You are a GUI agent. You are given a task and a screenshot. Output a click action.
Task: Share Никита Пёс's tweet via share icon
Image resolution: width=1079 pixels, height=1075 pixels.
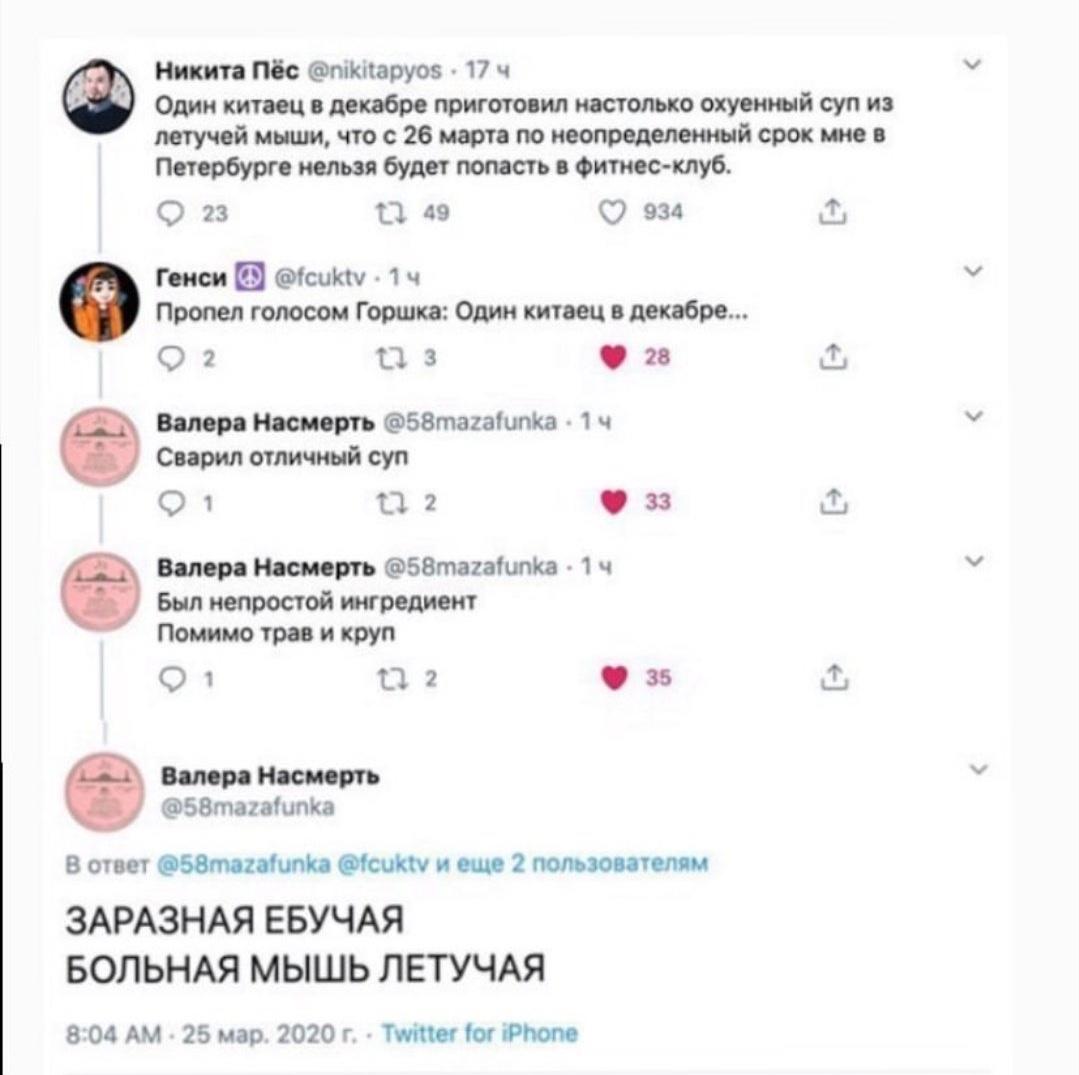[832, 211]
